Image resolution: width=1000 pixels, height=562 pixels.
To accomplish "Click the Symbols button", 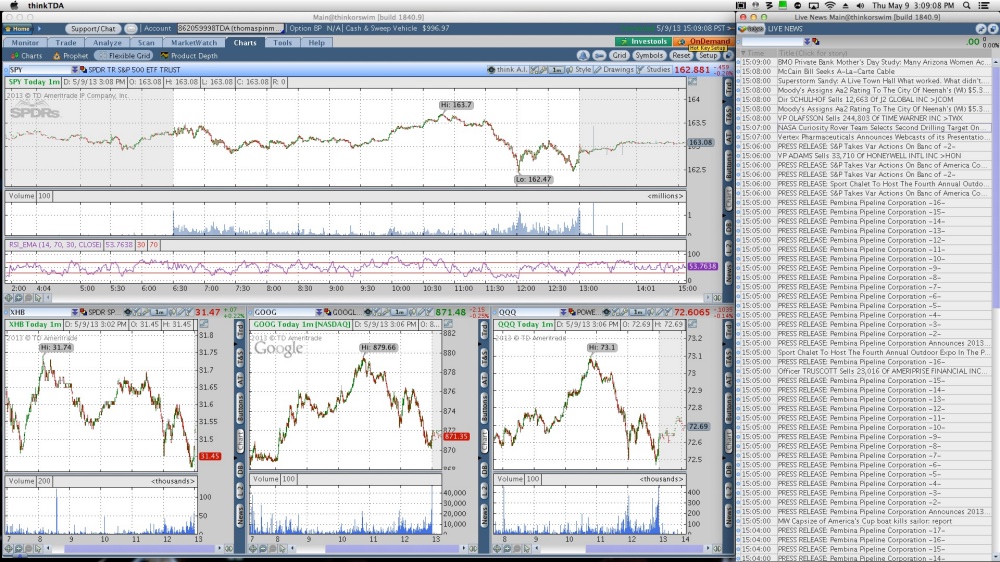I will [649, 55].
